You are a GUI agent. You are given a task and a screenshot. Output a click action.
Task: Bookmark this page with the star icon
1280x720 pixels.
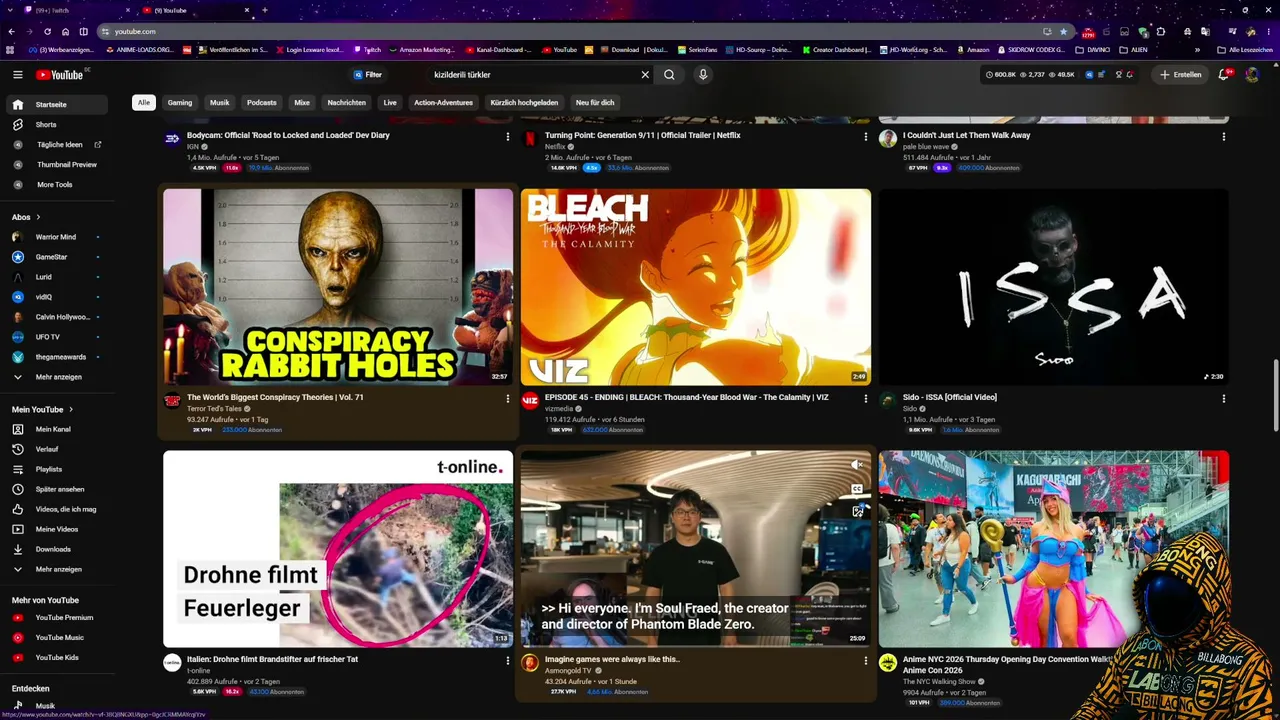1063,31
